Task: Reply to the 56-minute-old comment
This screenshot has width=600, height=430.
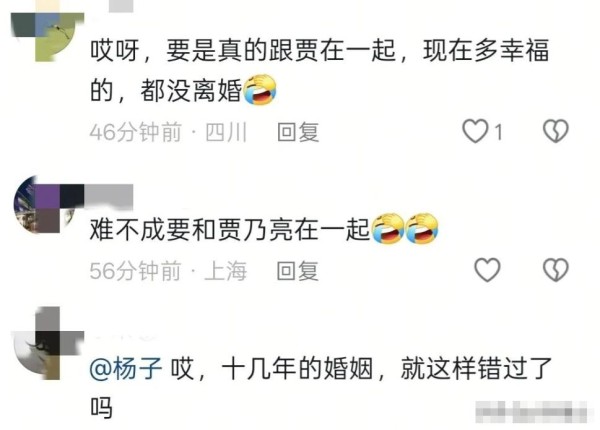Action: tap(297, 271)
